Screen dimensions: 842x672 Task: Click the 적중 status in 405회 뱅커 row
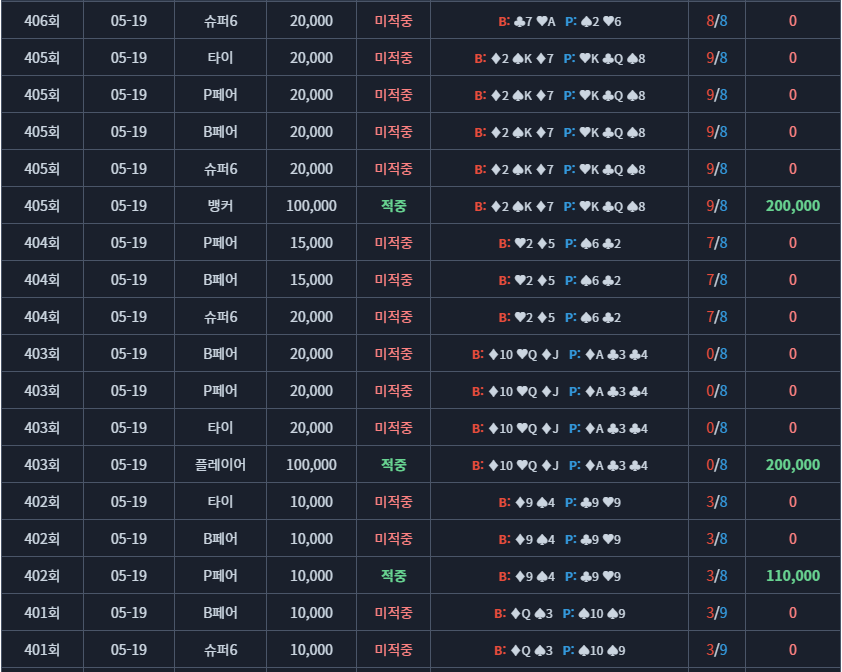tap(393, 206)
